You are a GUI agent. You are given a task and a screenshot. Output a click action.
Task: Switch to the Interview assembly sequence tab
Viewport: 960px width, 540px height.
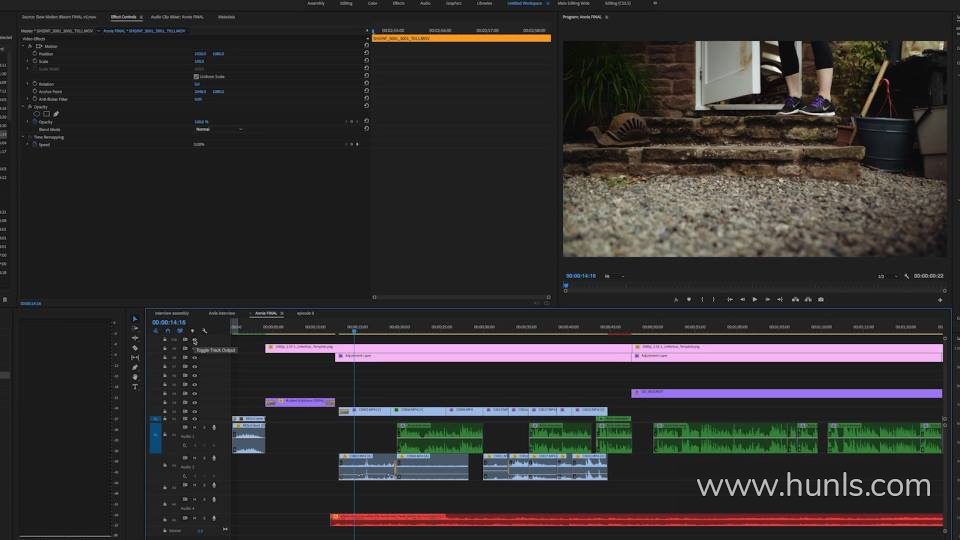click(172, 313)
